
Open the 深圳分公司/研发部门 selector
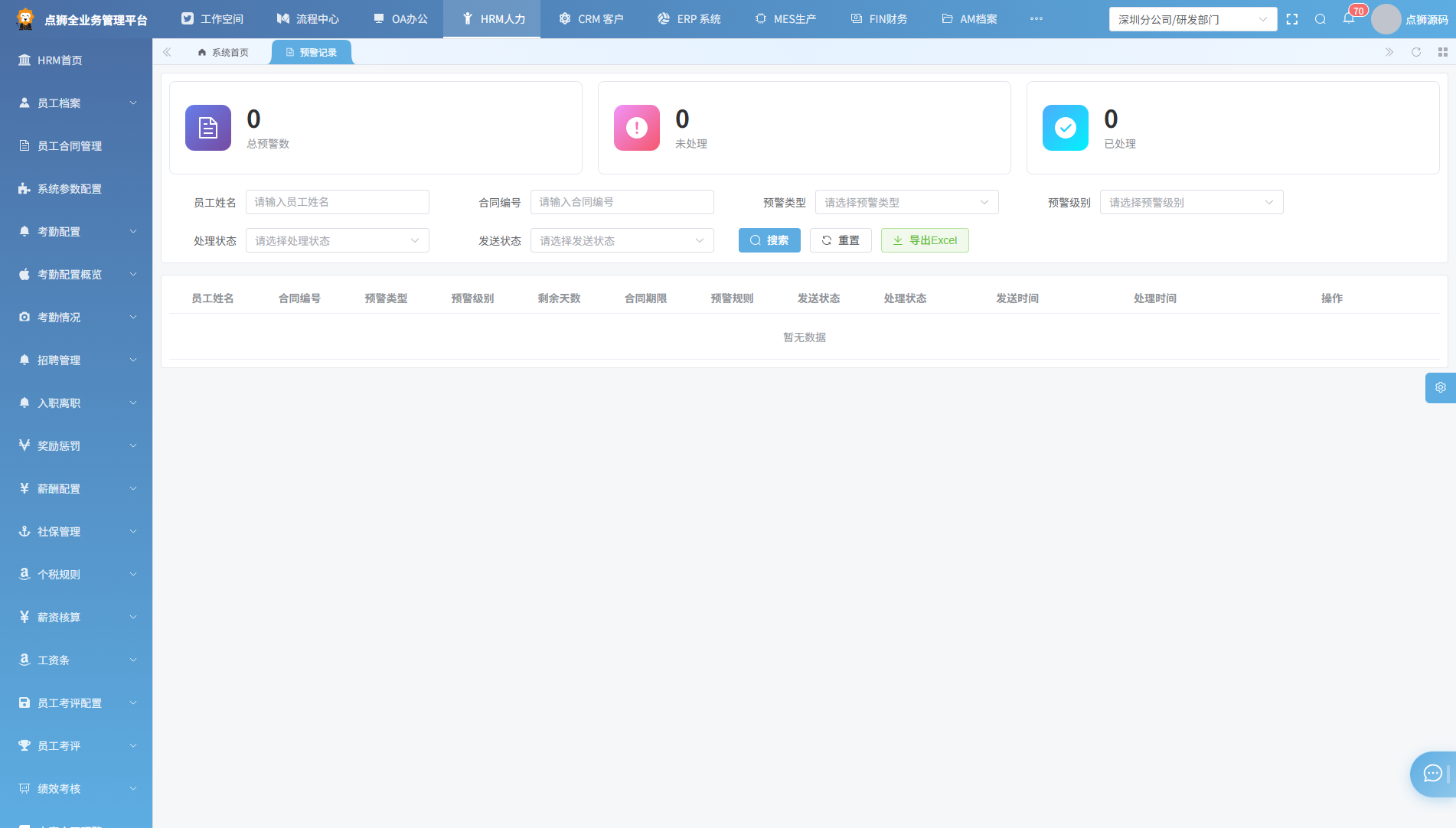(1193, 19)
